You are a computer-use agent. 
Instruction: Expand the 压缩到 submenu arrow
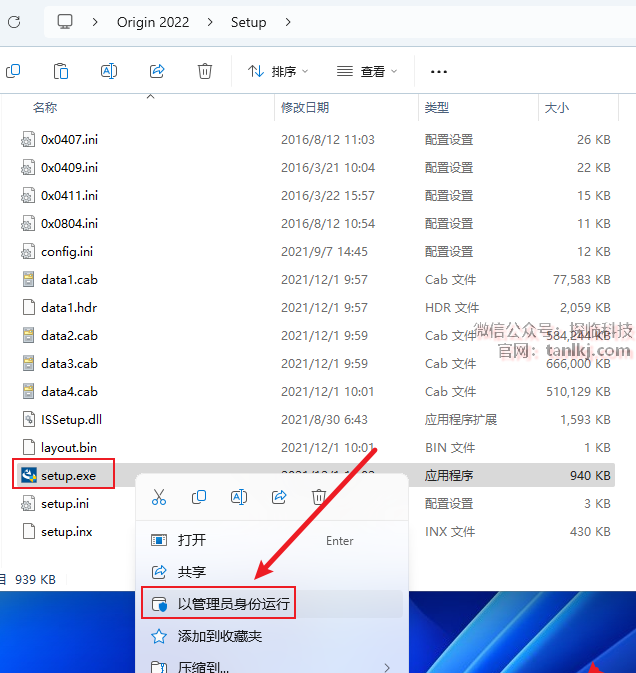coord(387,667)
